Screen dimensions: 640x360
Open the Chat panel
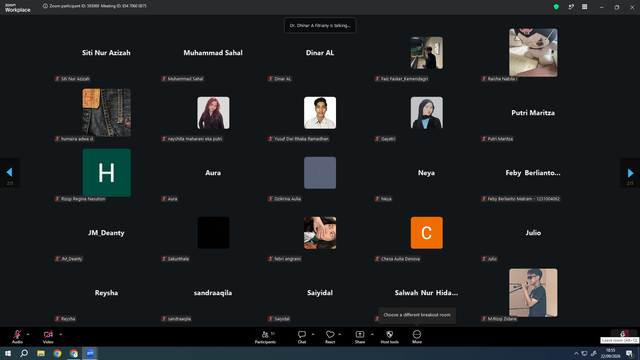(302, 337)
